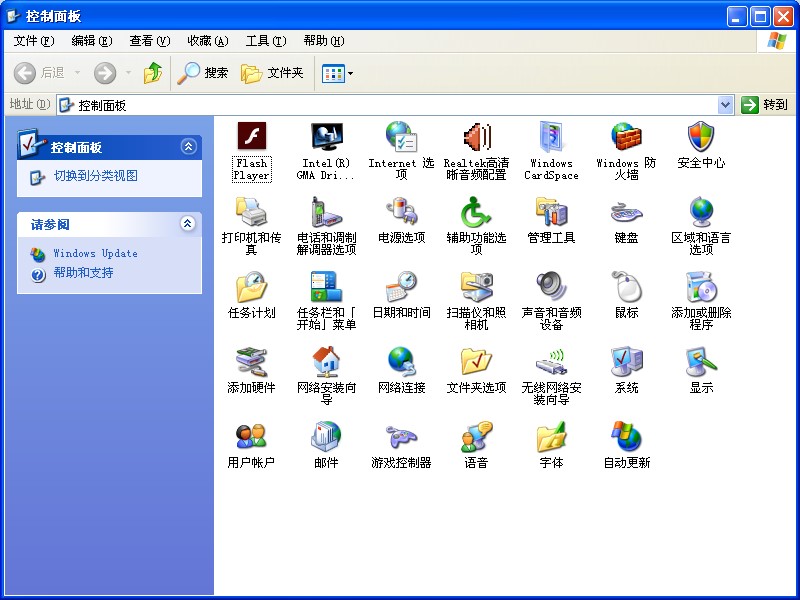
Task: Expand the address bar dropdown arrow
Action: click(726, 105)
